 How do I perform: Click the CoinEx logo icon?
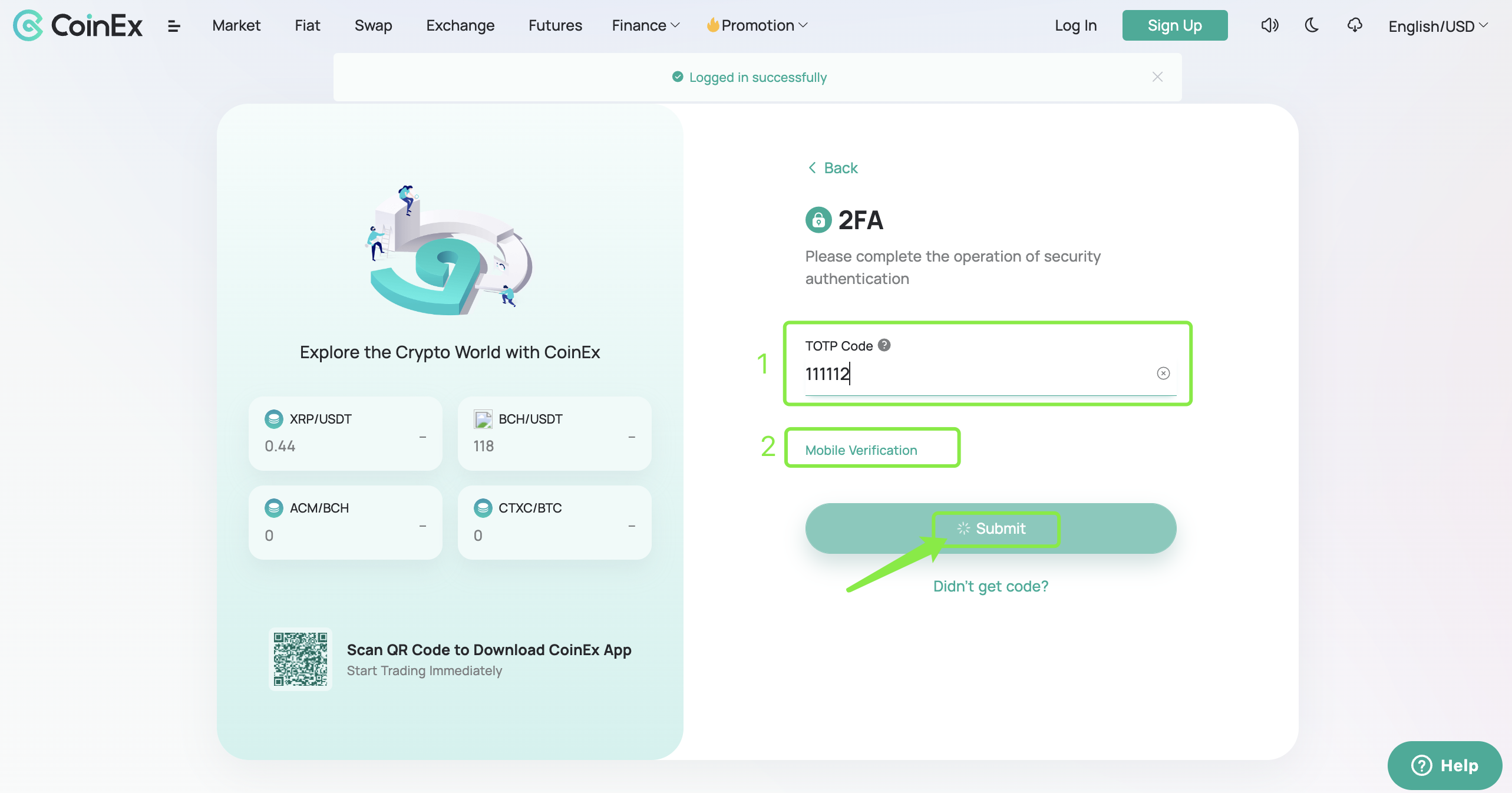click(x=27, y=25)
